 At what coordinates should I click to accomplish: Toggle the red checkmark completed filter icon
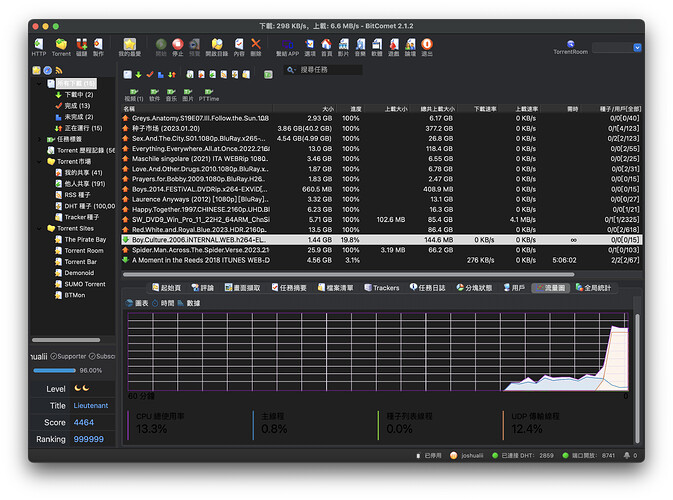150,75
